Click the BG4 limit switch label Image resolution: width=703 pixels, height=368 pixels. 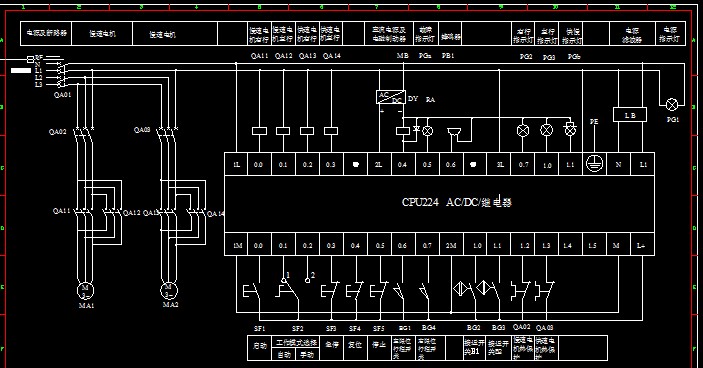point(429,328)
